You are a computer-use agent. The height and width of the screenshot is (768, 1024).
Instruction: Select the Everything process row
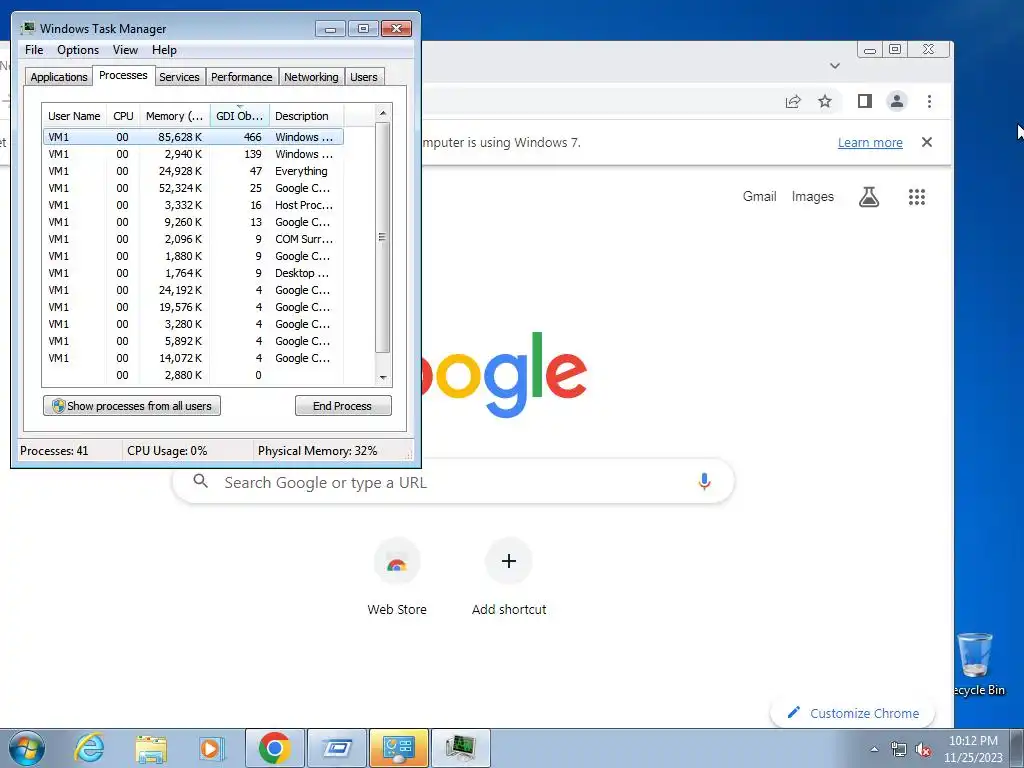[x=193, y=171]
